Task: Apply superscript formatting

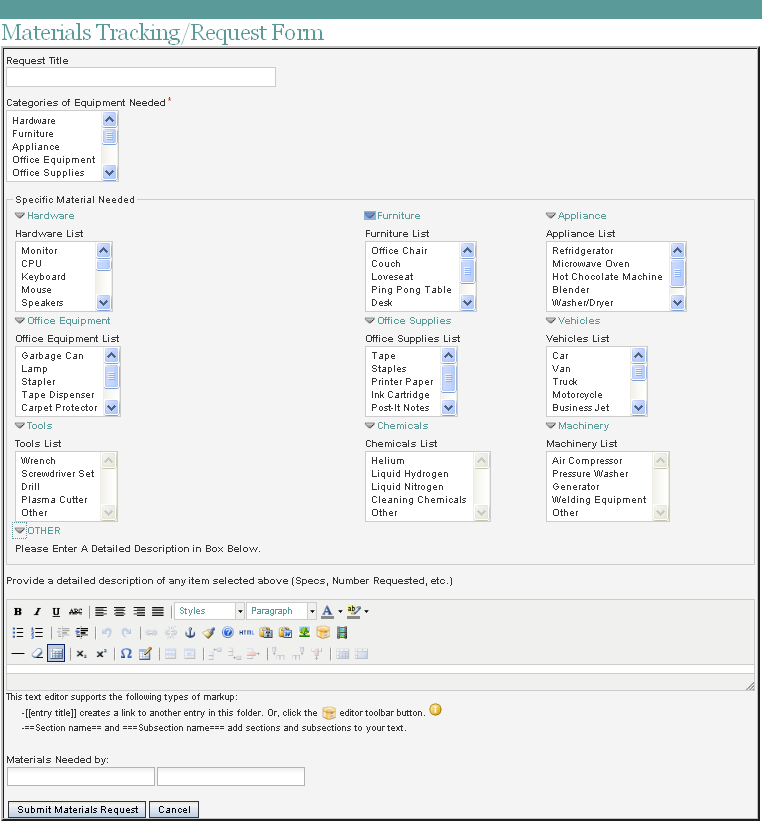Action: coord(101,654)
